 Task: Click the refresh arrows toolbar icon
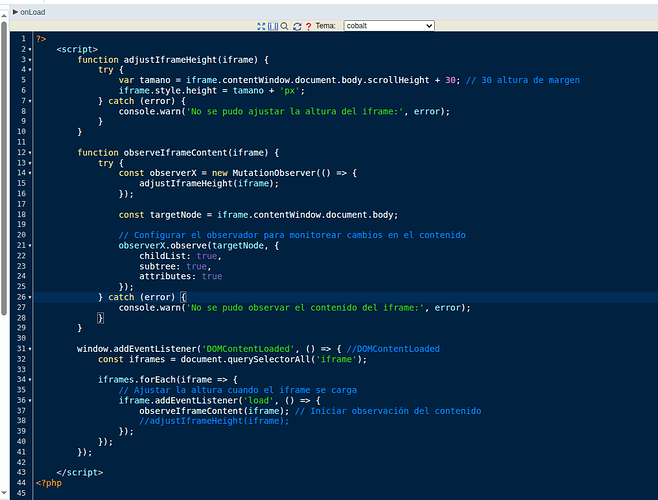(x=296, y=26)
